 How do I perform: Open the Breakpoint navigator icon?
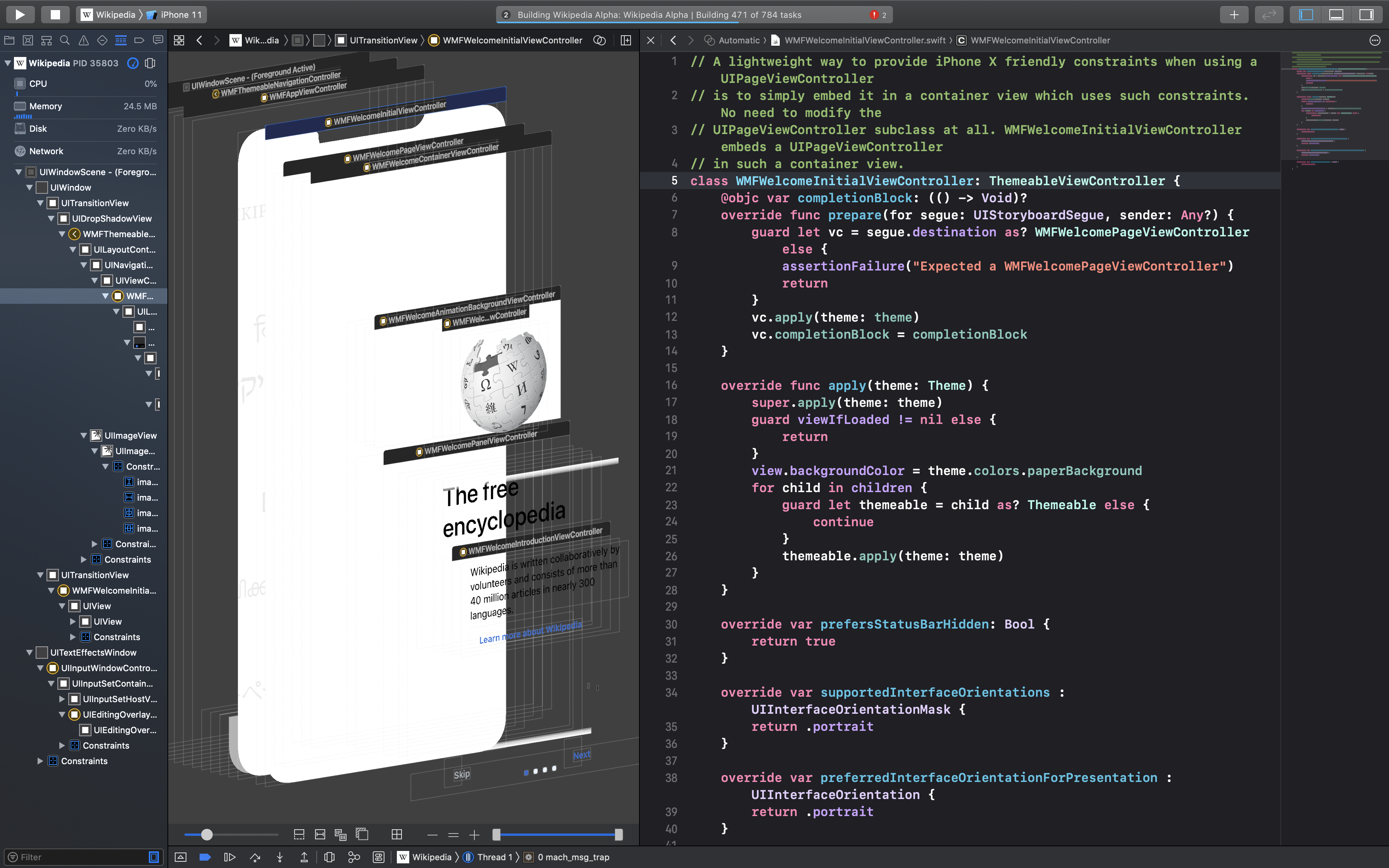tap(139, 40)
